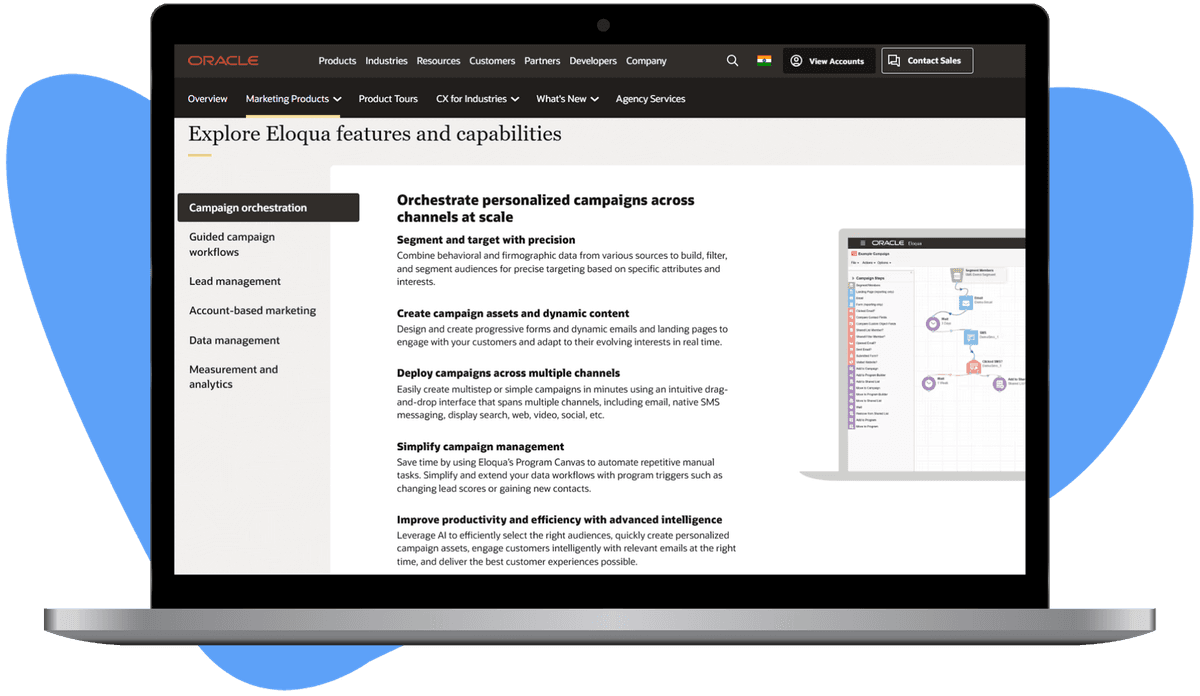
Task: Open the Lead management sidebar section
Action: tap(235, 281)
